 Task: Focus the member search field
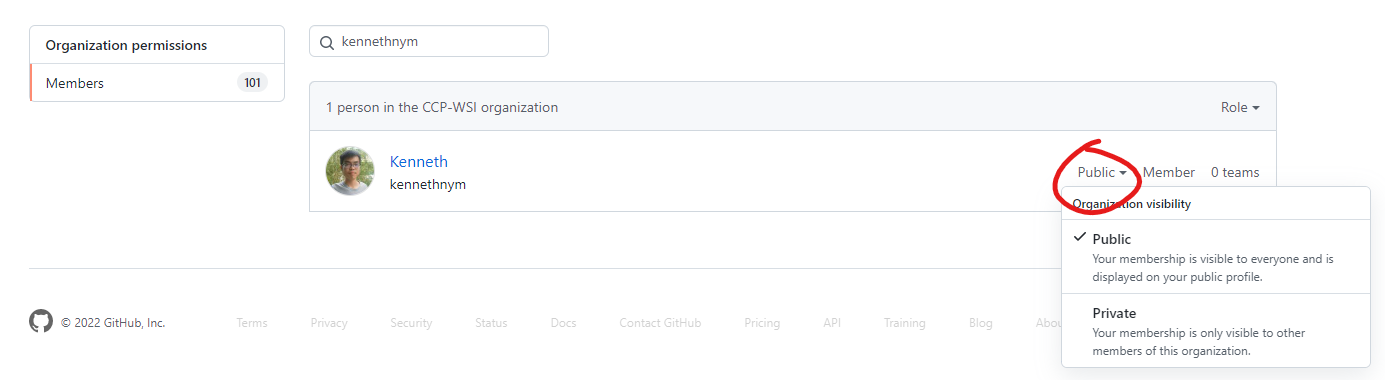tap(429, 42)
